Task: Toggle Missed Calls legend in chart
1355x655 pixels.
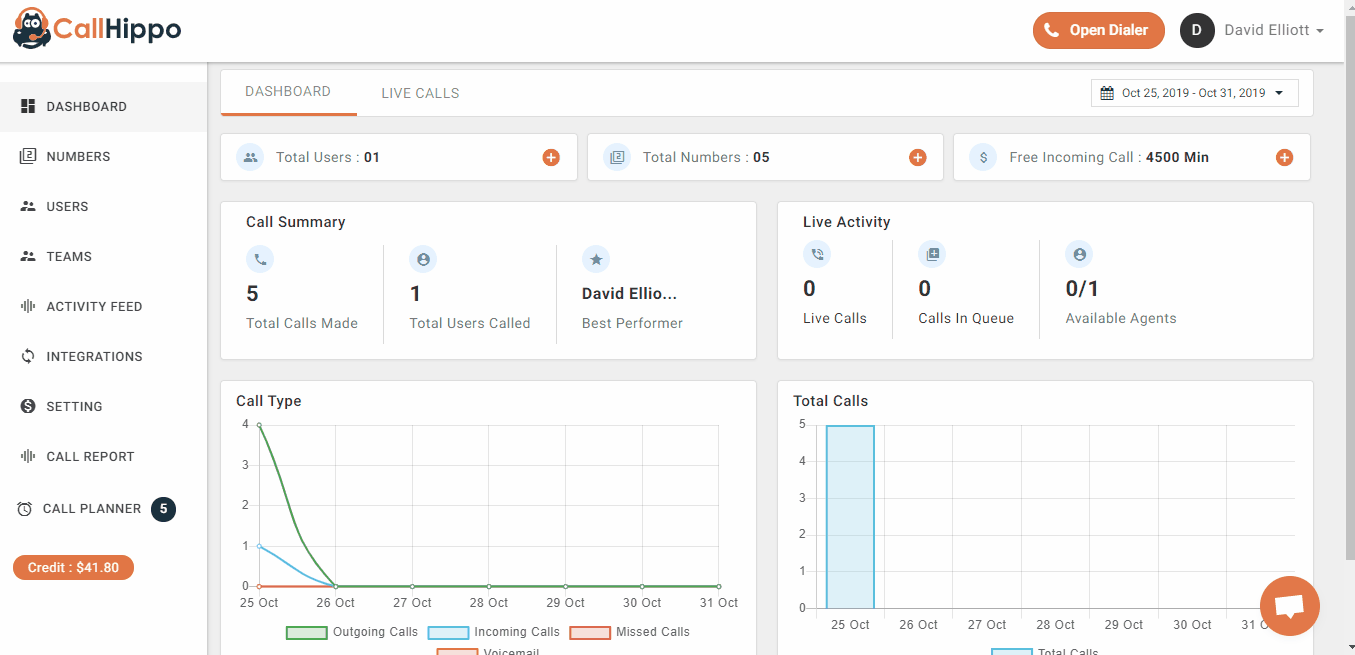Action: (x=629, y=632)
